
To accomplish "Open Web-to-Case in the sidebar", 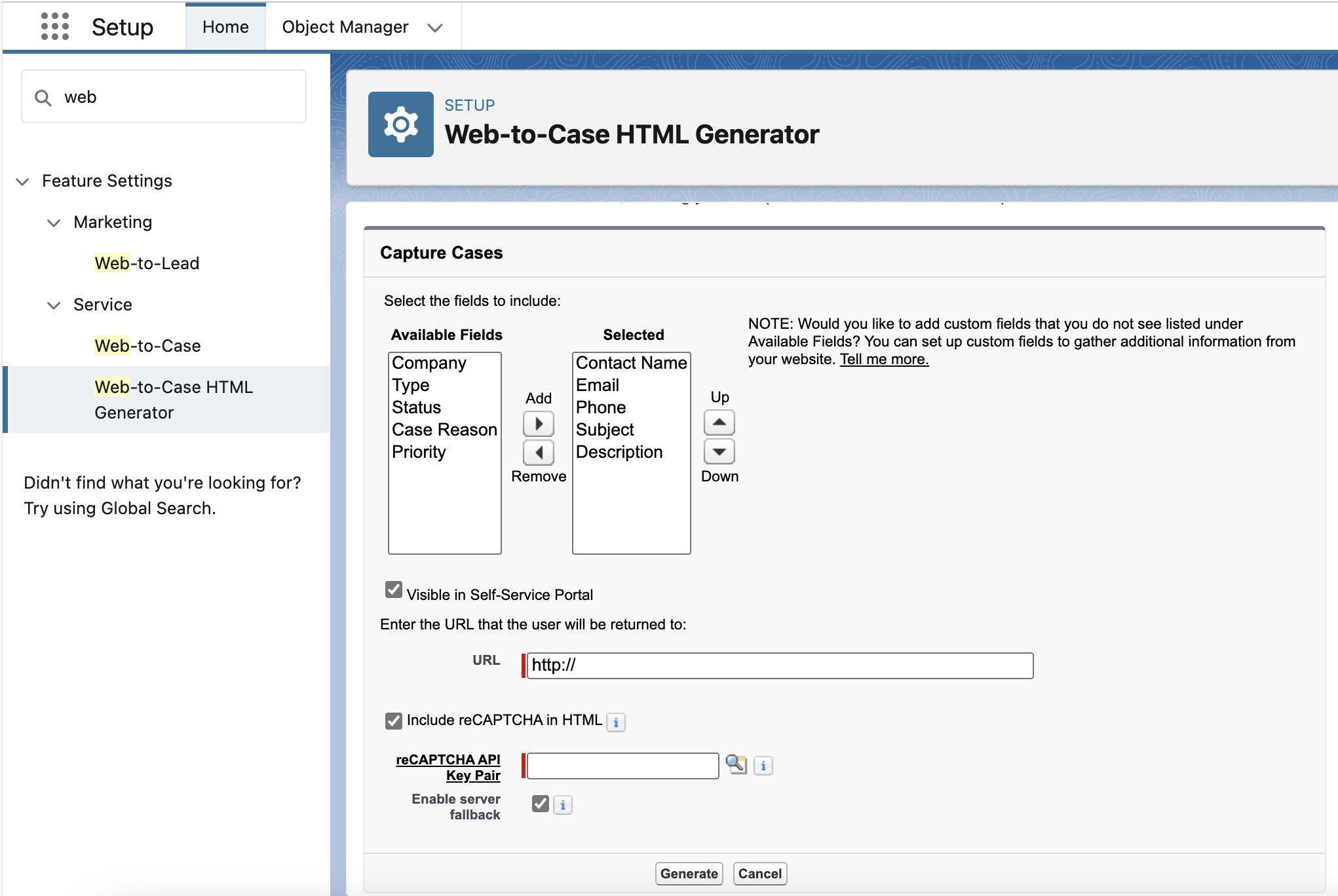I will click(x=147, y=346).
